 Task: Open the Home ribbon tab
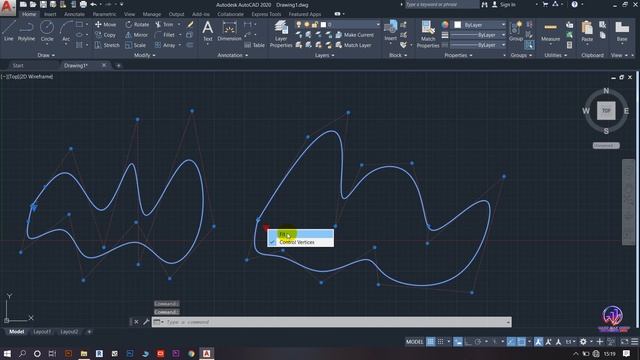tap(29, 14)
